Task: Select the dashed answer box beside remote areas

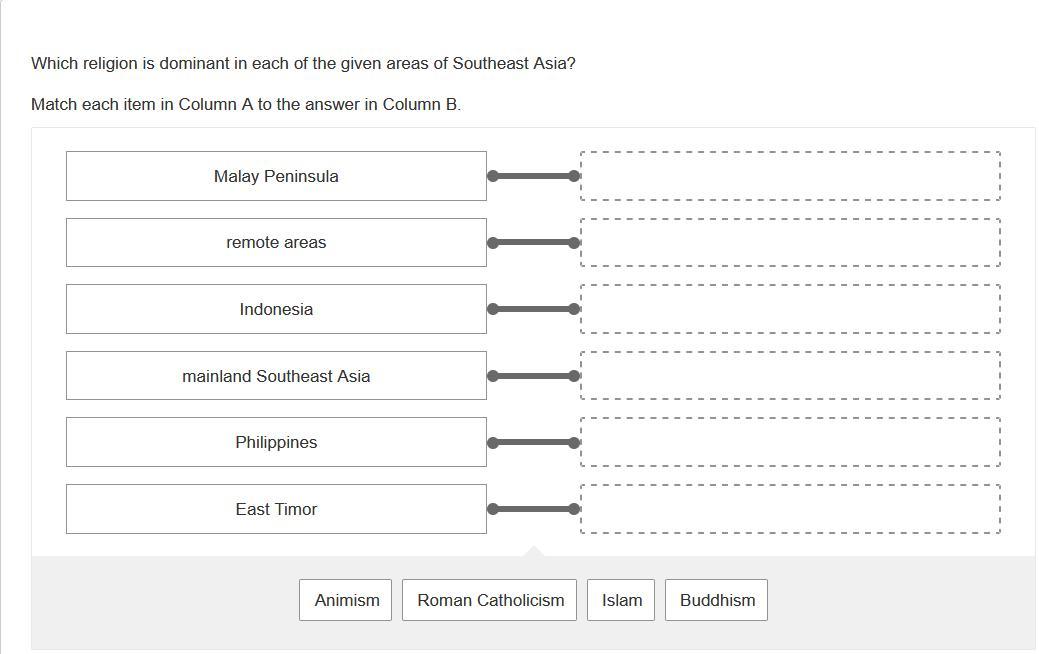Action: 790,243
